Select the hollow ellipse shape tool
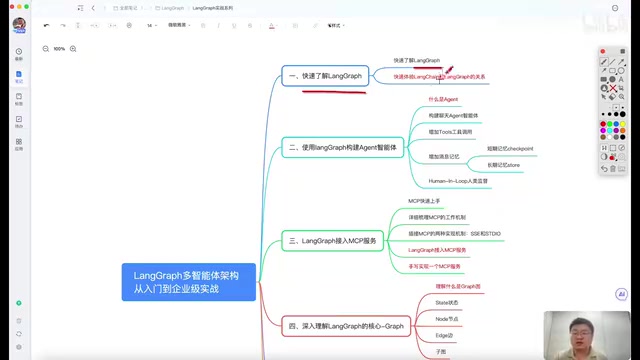This screenshot has height=360, width=640. tap(621, 71)
